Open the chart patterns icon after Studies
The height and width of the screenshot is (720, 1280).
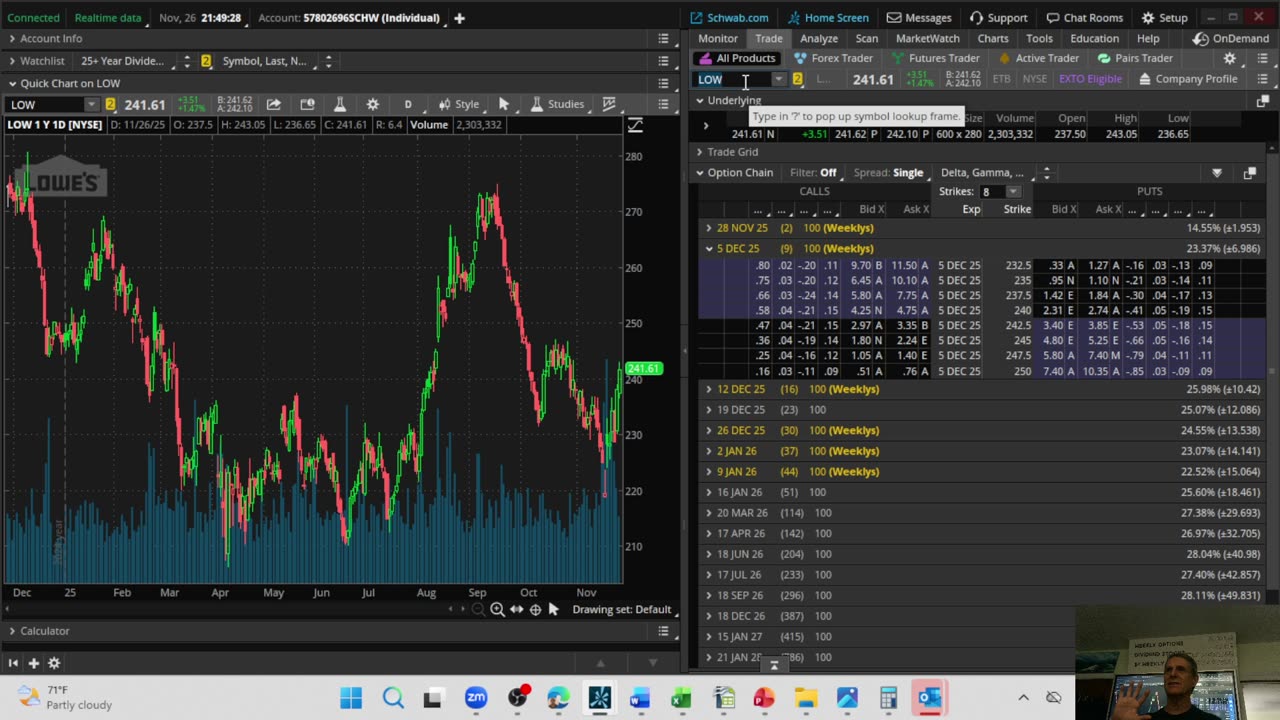pos(608,104)
